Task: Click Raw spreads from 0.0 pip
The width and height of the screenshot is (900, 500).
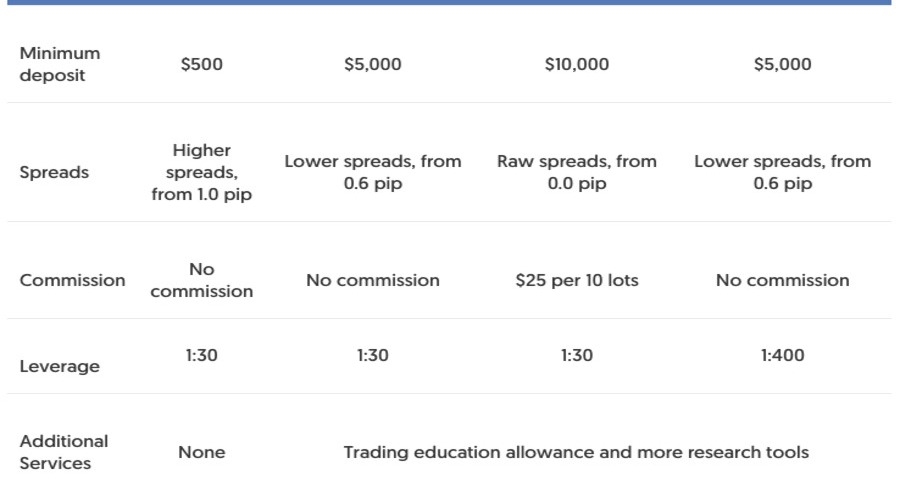Action: pyautogui.click(x=576, y=172)
